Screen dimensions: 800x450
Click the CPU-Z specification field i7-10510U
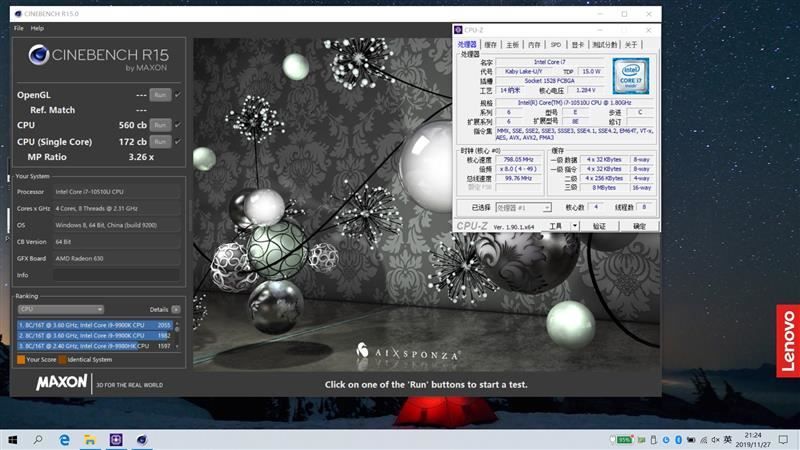tap(574, 103)
